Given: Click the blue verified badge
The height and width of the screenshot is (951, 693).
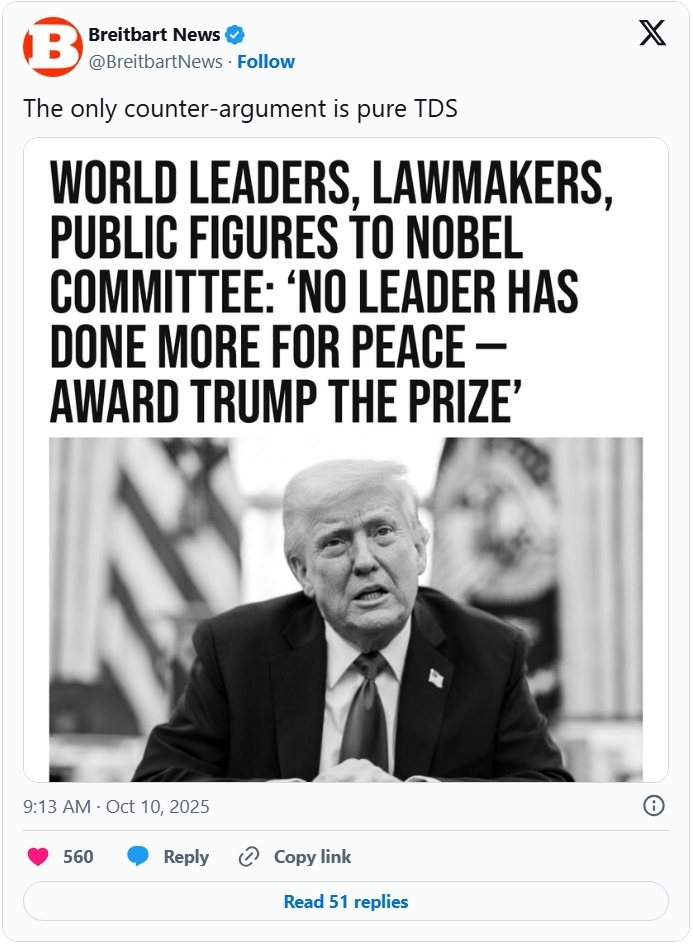Looking at the screenshot, I should coord(235,36).
